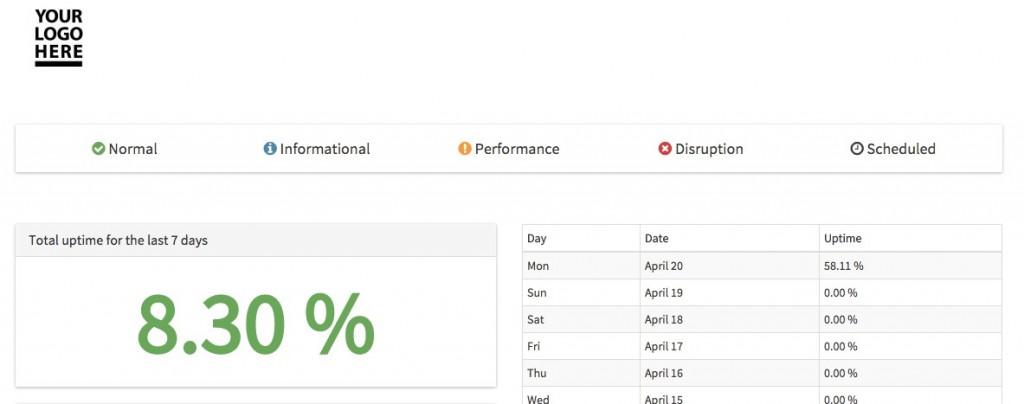Viewport: 1024px width, 404px height.
Task: Click the red Disruption cross icon
Action: click(x=665, y=149)
